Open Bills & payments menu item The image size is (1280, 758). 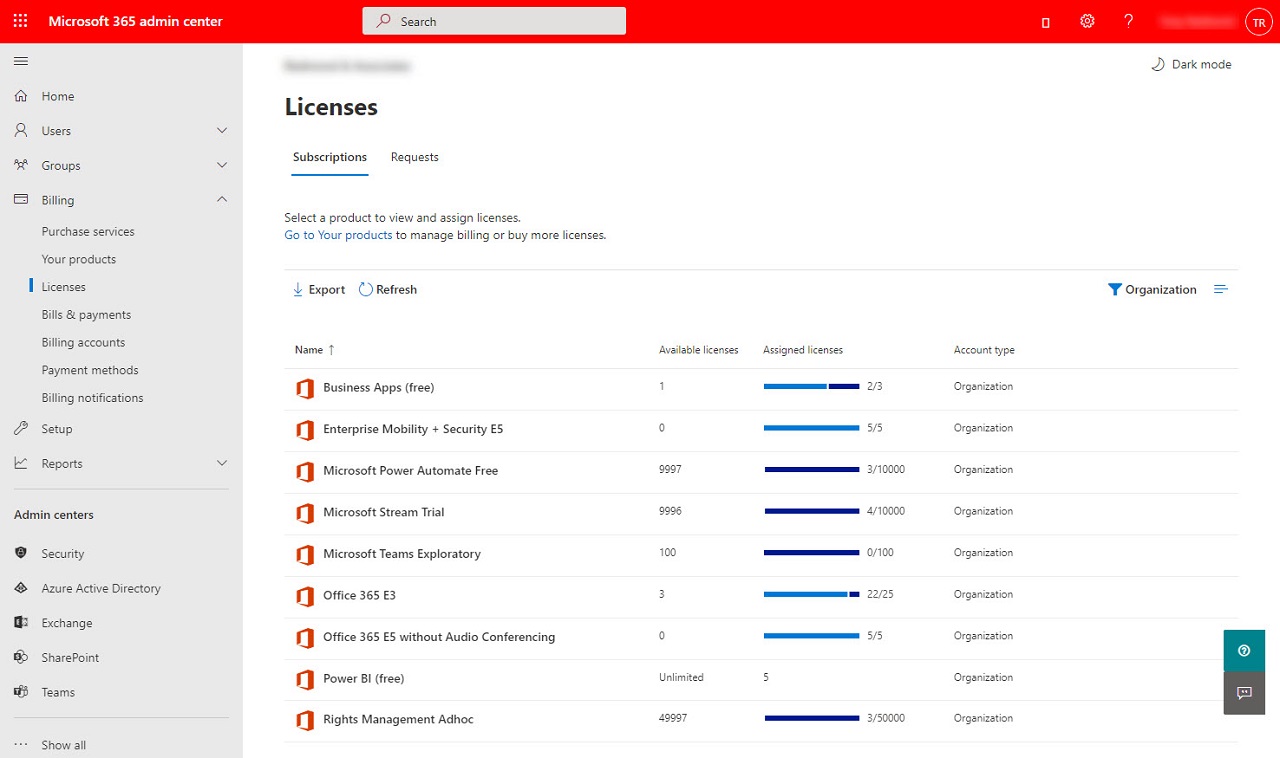click(x=86, y=314)
